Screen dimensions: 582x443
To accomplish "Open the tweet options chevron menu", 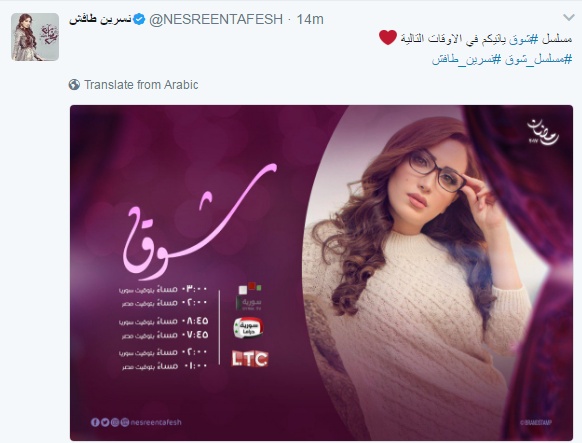I will pos(568,17).
